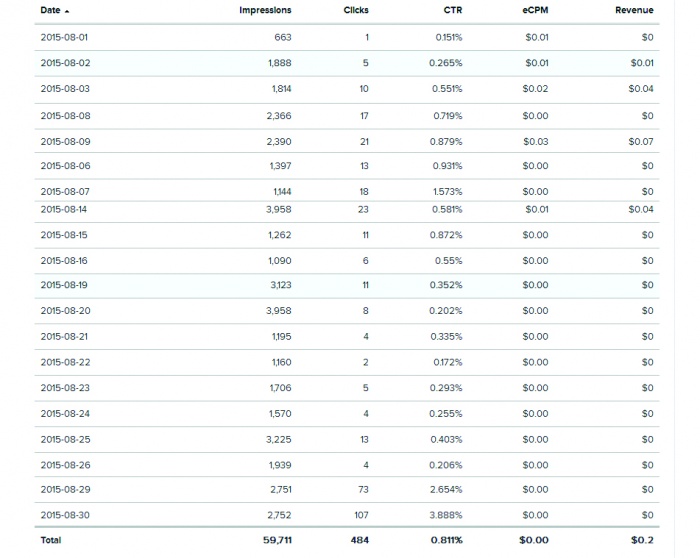Select the 2015-08-20 date row

click(65, 311)
